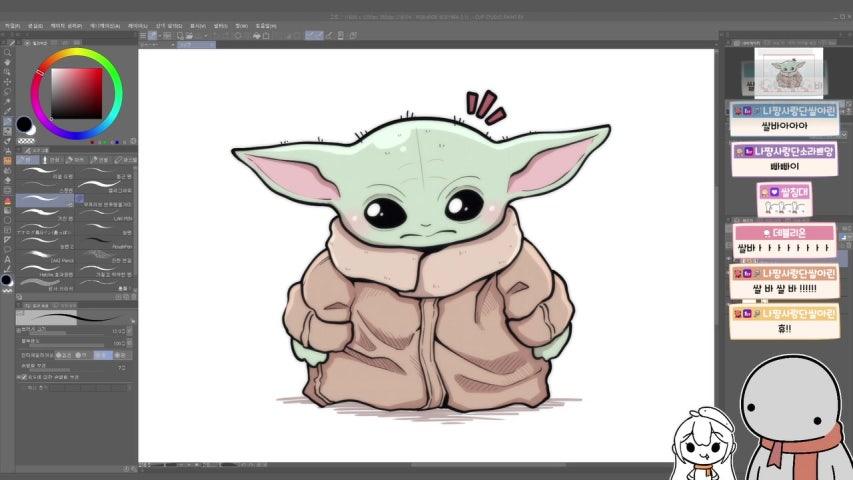The image size is (853, 480).
Task: Adjust the stabilization slider
Action: click(65, 370)
